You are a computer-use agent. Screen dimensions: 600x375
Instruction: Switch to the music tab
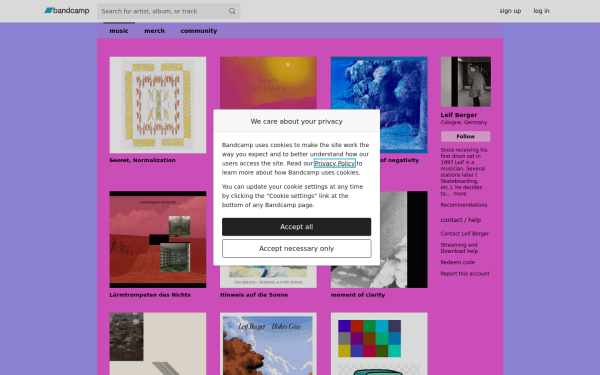tap(119, 31)
